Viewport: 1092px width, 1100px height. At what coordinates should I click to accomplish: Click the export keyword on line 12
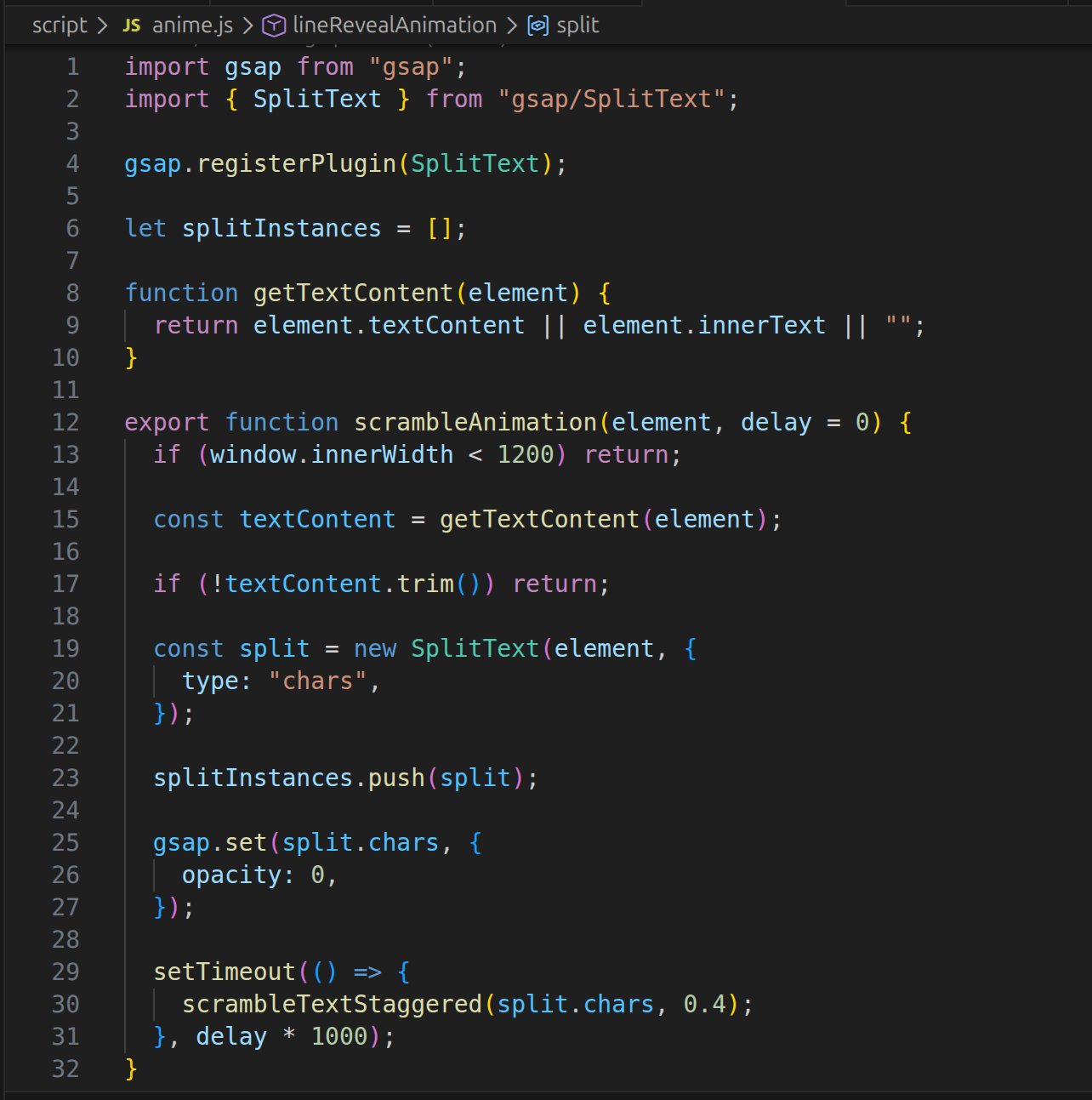click(x=167, y=422)
